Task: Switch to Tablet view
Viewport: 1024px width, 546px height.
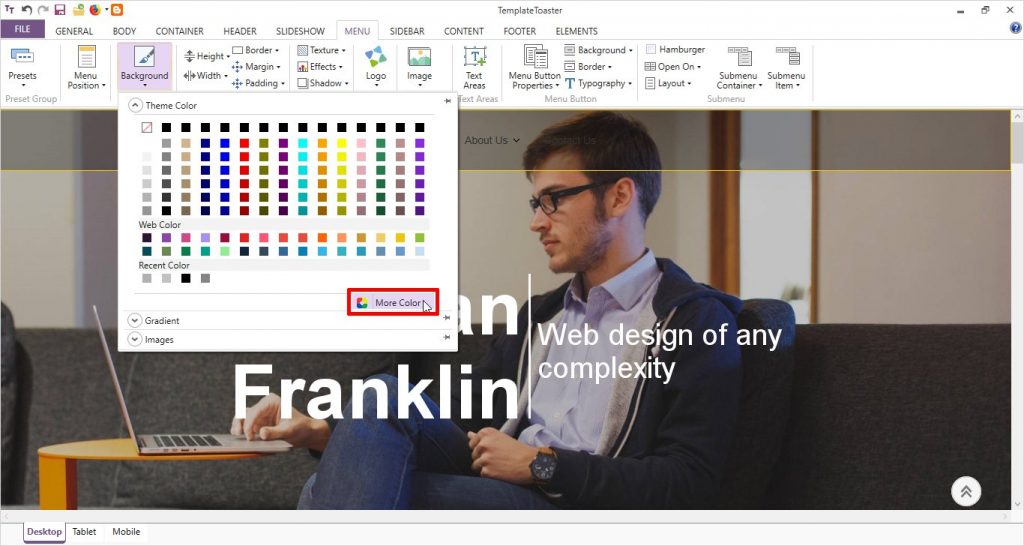Action: tap(84, 532)
